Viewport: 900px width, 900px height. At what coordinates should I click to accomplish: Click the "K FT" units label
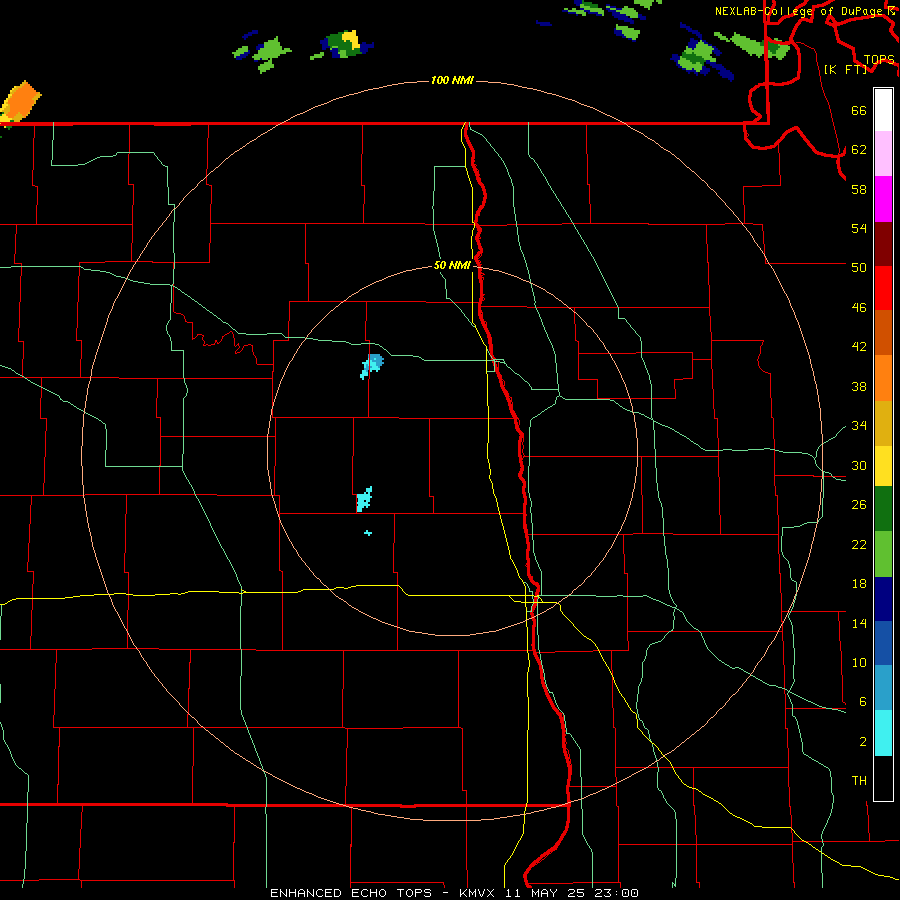(845, 69)
